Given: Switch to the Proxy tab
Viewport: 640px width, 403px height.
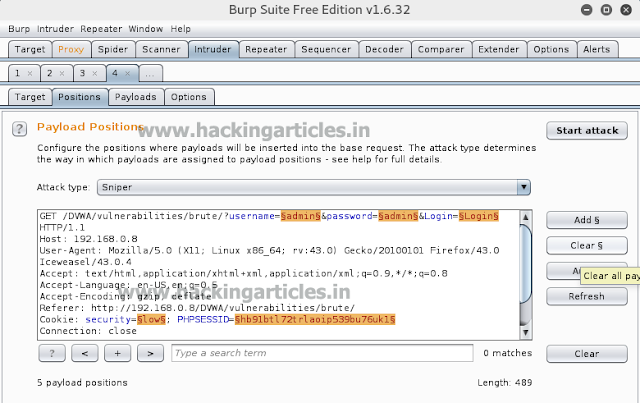Looking at the screenshot, I should tap(71, 49).
